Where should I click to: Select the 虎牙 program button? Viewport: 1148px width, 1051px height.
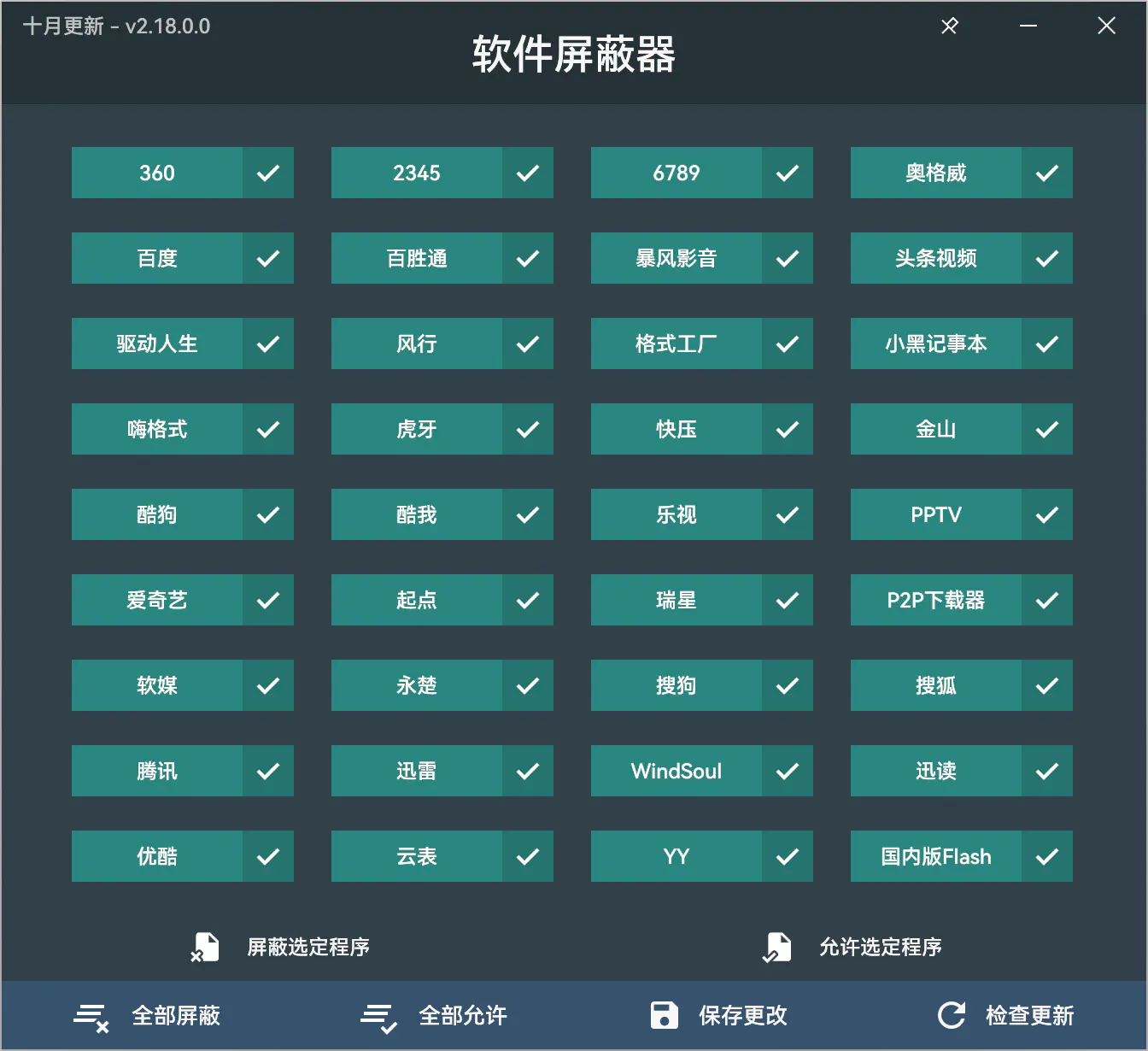417,429
